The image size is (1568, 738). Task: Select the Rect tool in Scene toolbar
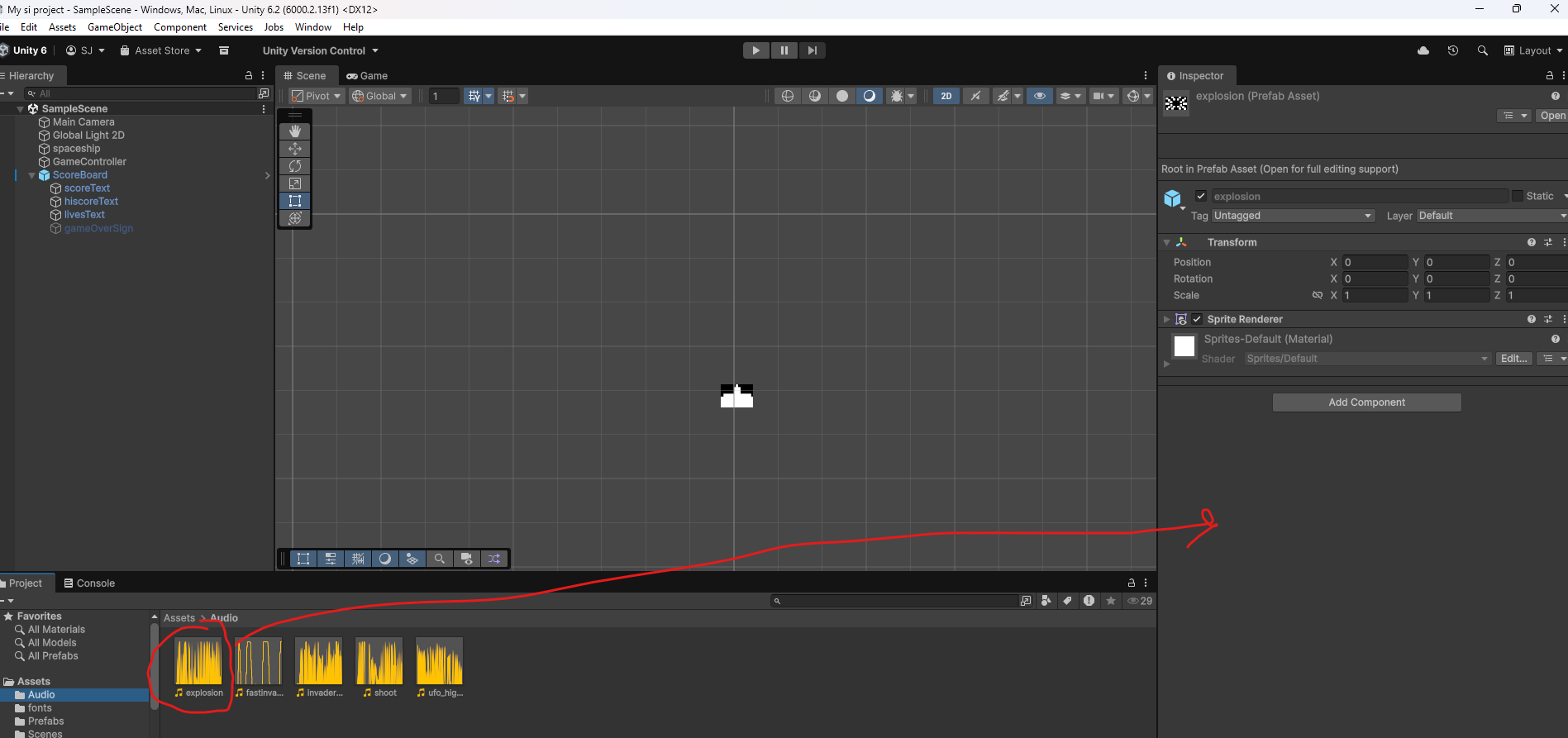coord(295,201)
